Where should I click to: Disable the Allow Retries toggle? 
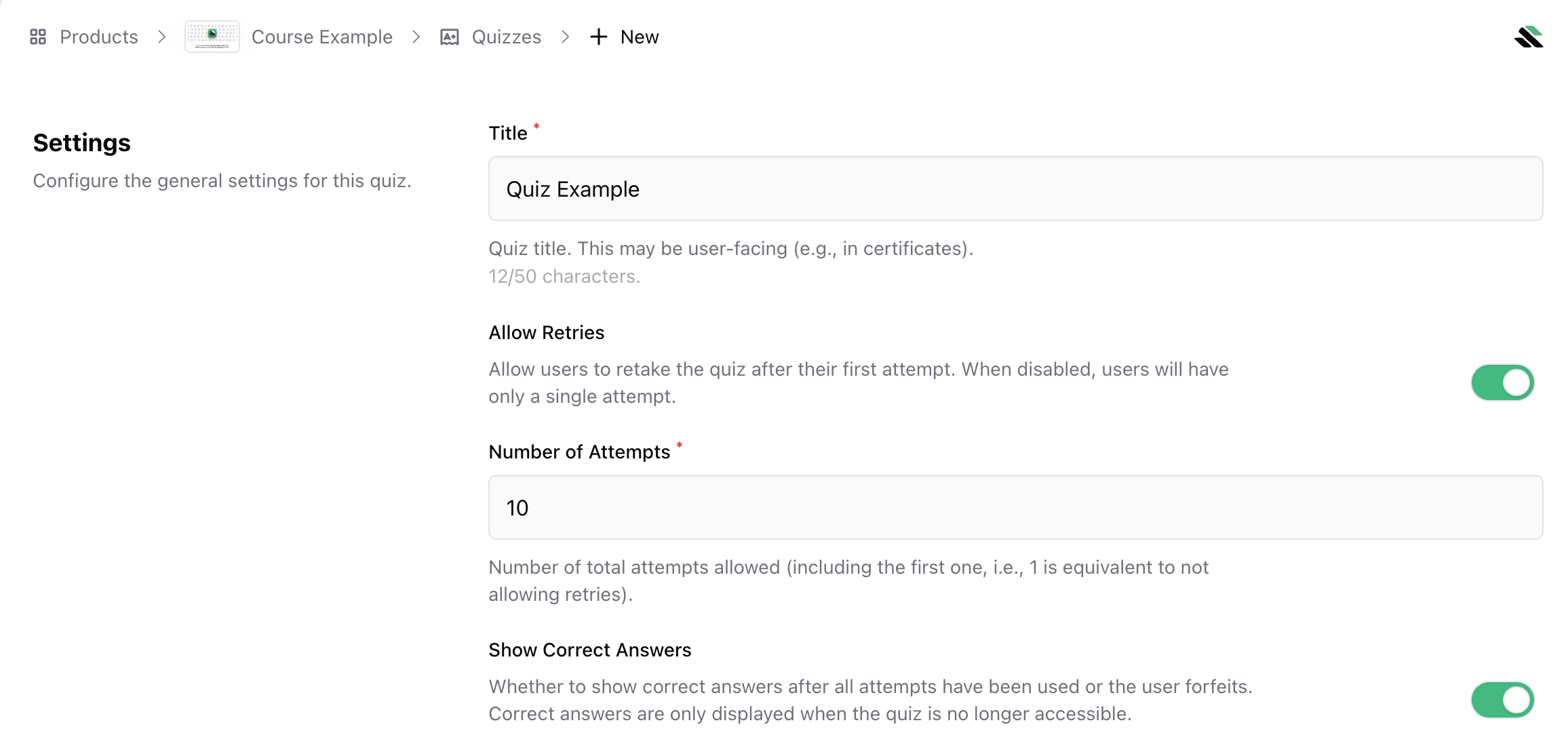pos(1502,382)
